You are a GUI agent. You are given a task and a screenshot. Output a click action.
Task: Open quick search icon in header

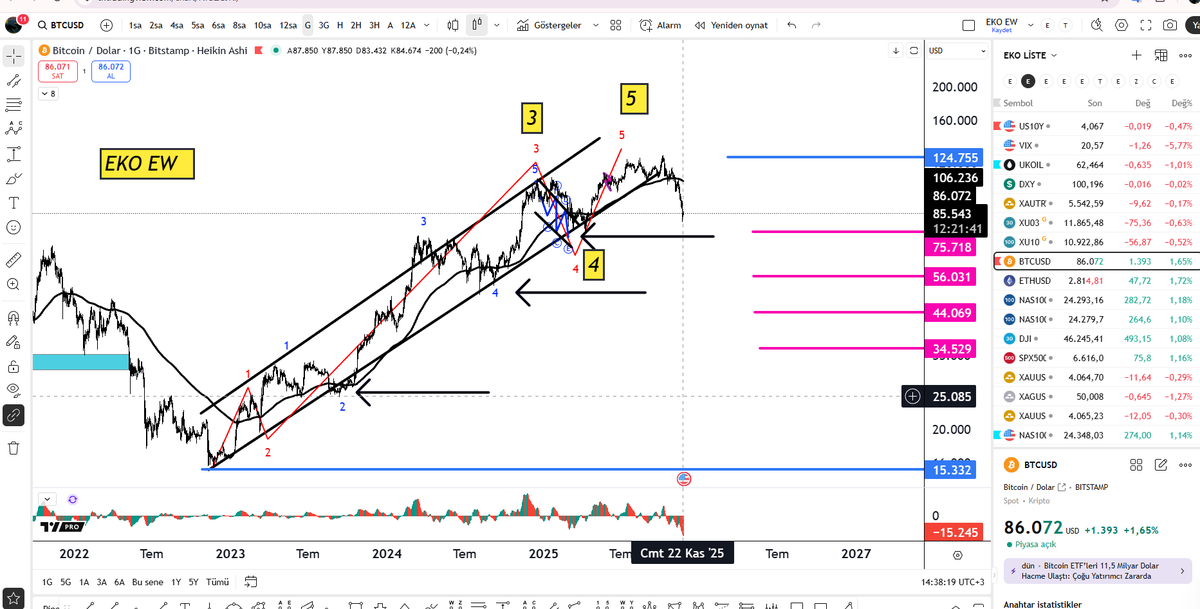pos(1097,25)
